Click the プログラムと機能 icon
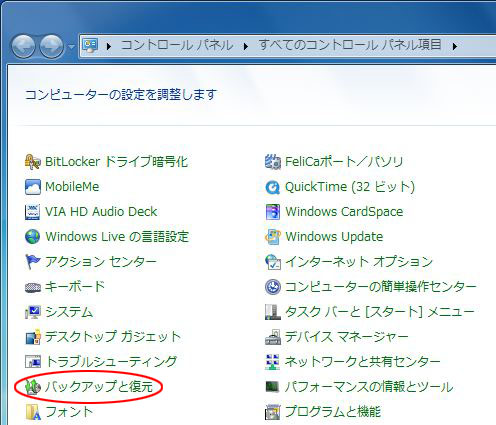The height and width of the screenshot is (425, 496). (273, 412)
